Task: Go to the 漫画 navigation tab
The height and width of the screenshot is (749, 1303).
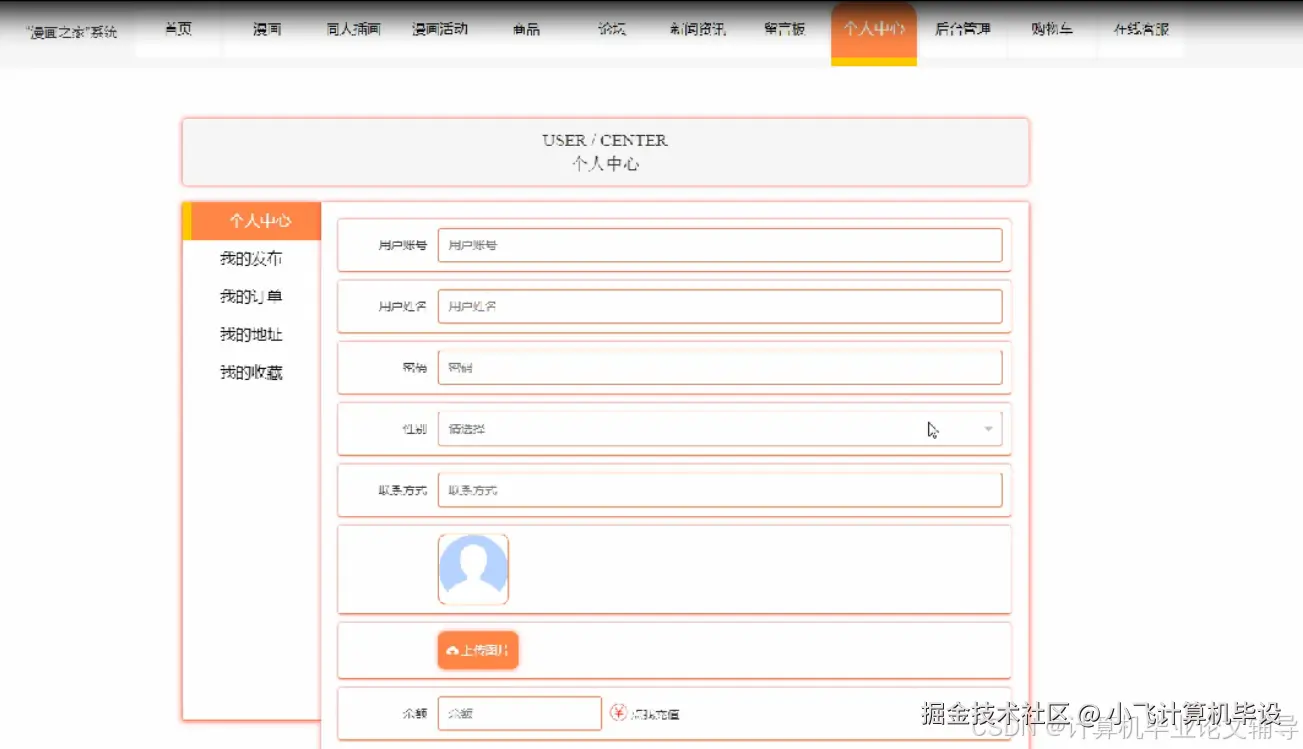Action: (x=267, y=30)
